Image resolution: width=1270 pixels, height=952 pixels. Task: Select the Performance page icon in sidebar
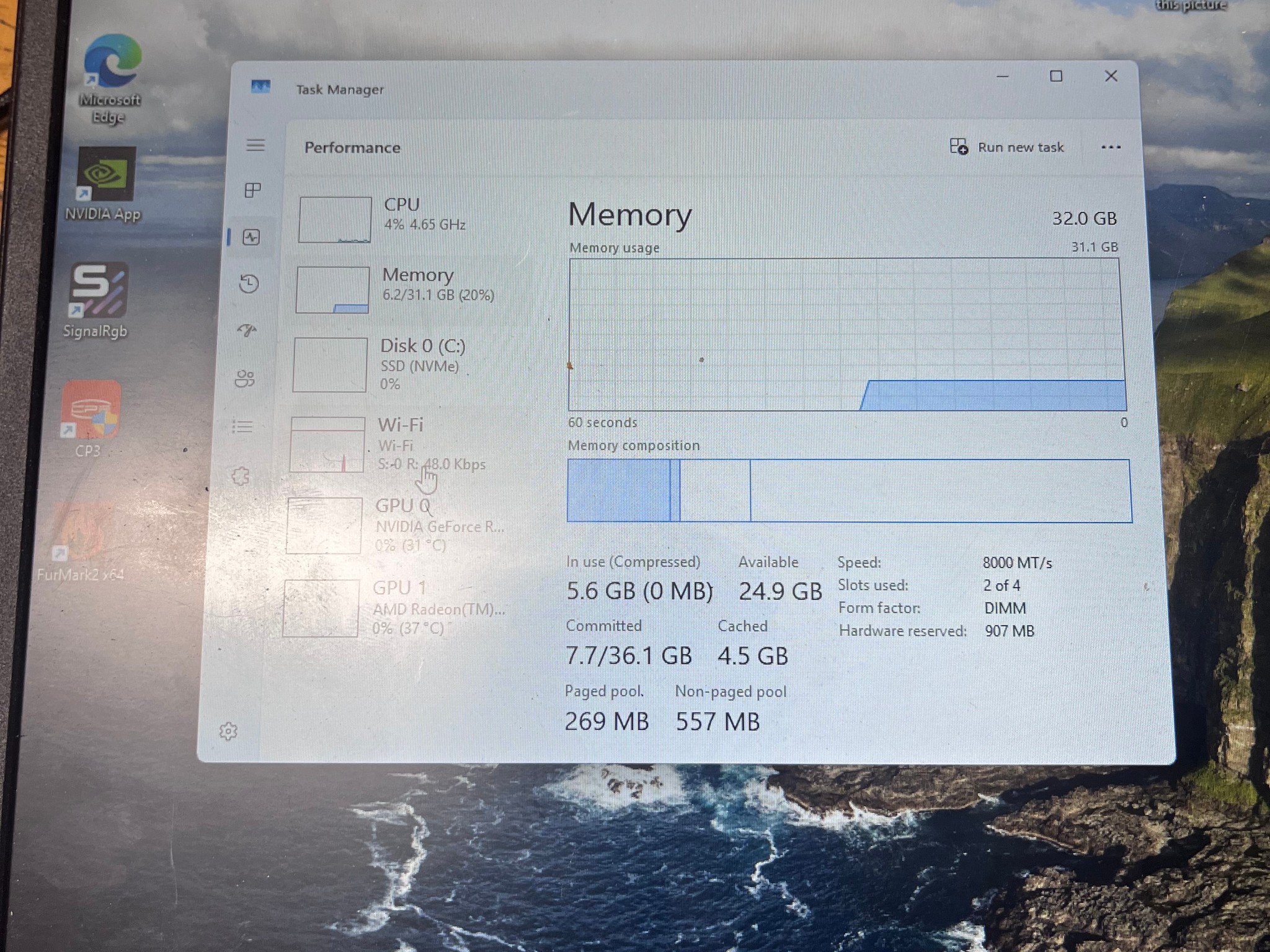[x=251, y=237]
